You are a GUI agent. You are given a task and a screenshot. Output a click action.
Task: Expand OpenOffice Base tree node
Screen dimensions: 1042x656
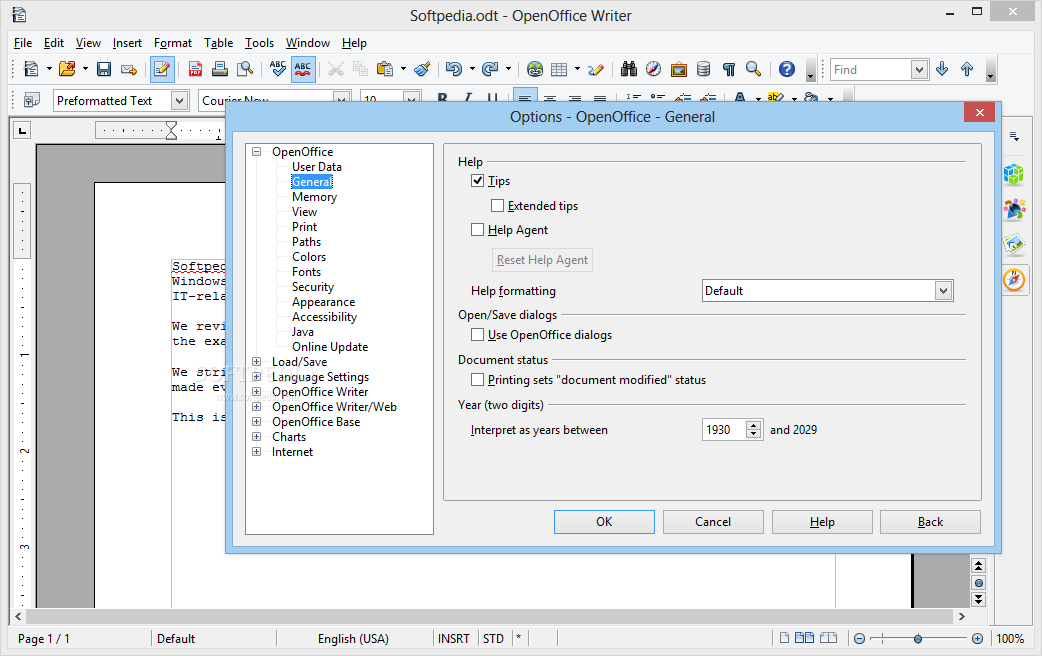tap(257, 421)
